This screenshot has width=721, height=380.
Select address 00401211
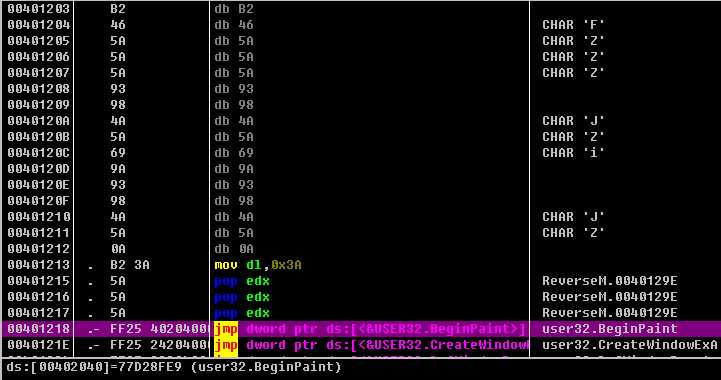pyautogui.click(x=39, y=233)
